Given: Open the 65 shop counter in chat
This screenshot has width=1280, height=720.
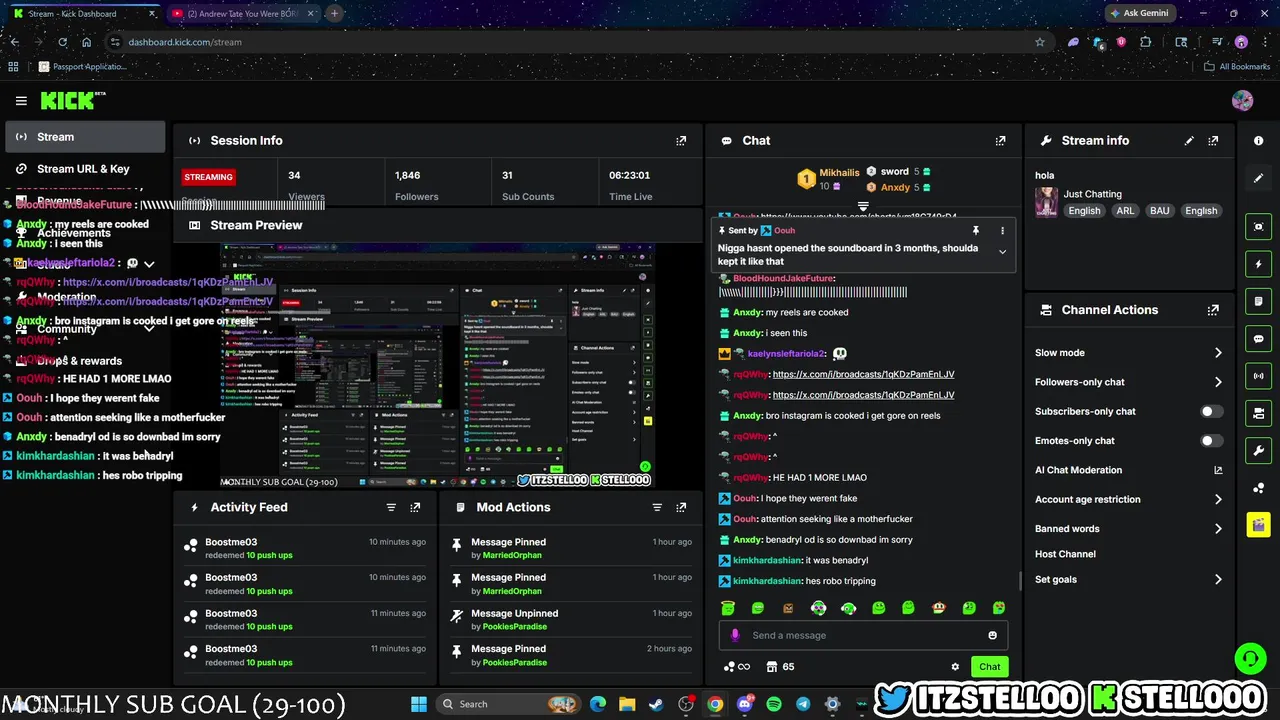Looking at the screenshot, I should point(780,667).
